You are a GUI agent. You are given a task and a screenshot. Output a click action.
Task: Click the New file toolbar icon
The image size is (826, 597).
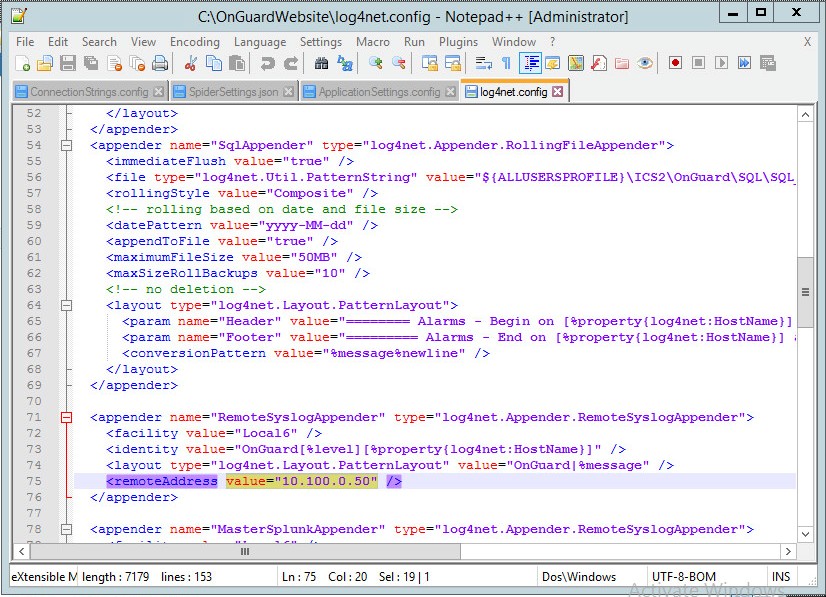tap(22, 63)
